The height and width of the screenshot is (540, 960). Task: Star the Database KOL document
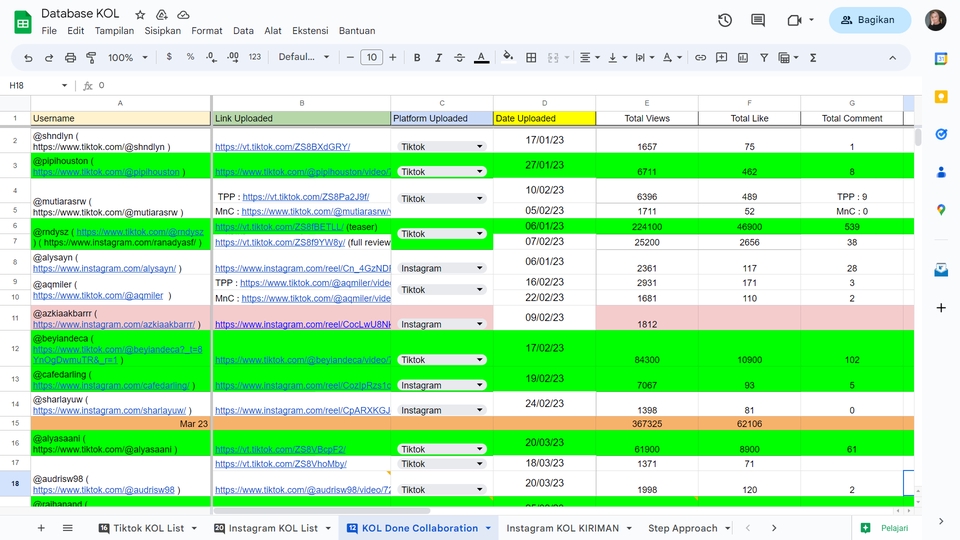click(140, 15)
